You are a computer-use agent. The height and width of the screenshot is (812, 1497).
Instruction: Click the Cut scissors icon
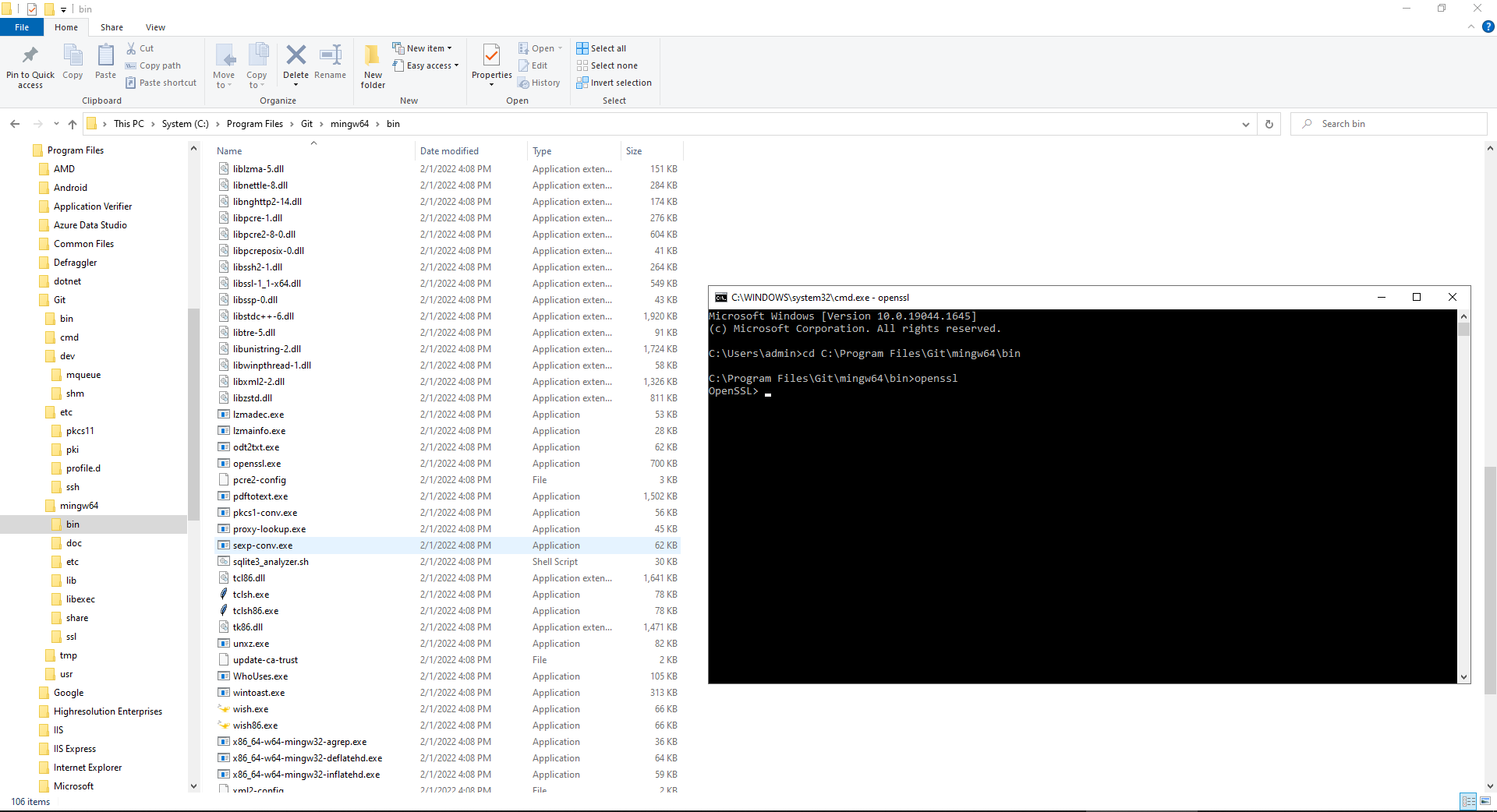pos(131,48)
